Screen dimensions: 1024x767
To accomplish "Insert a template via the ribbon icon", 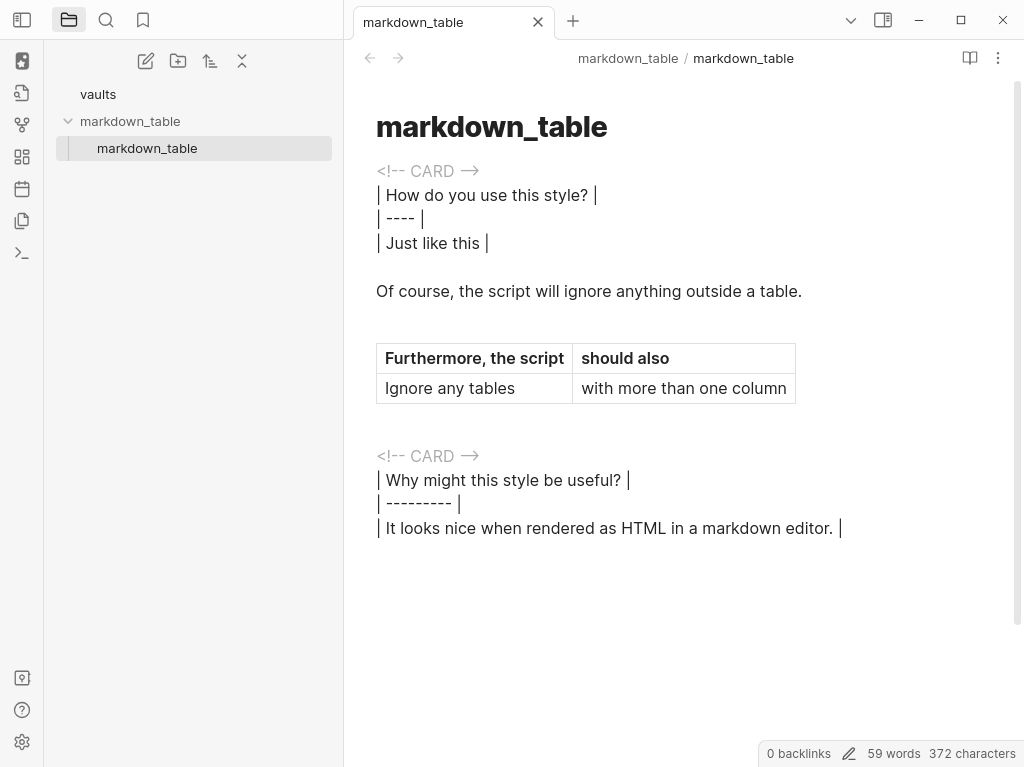I will (x=22, y=221).
